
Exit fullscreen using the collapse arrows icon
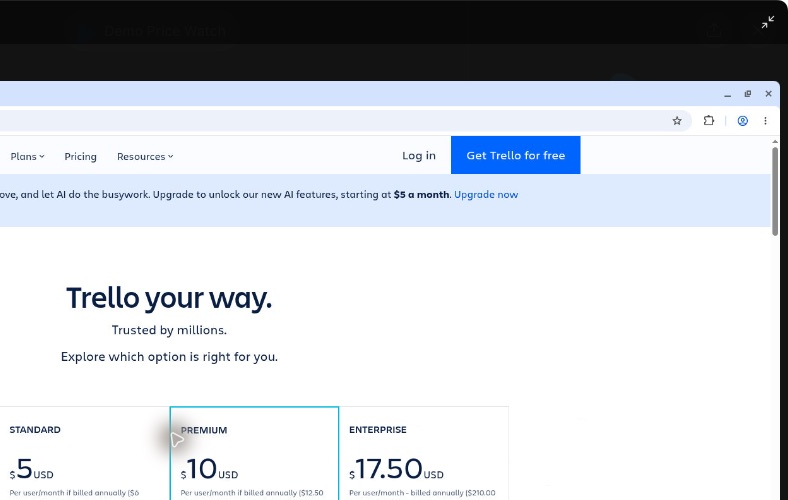[x=767, y=22]
